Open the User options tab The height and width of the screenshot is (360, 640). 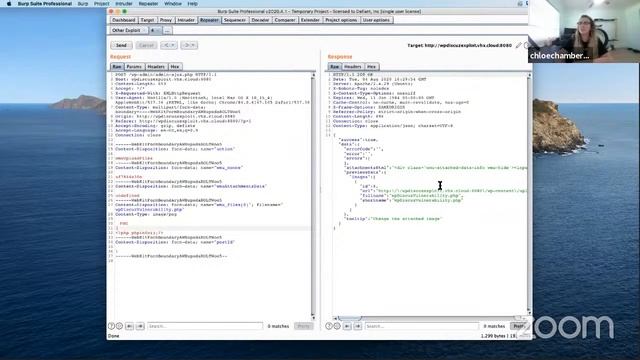(376, 20)
